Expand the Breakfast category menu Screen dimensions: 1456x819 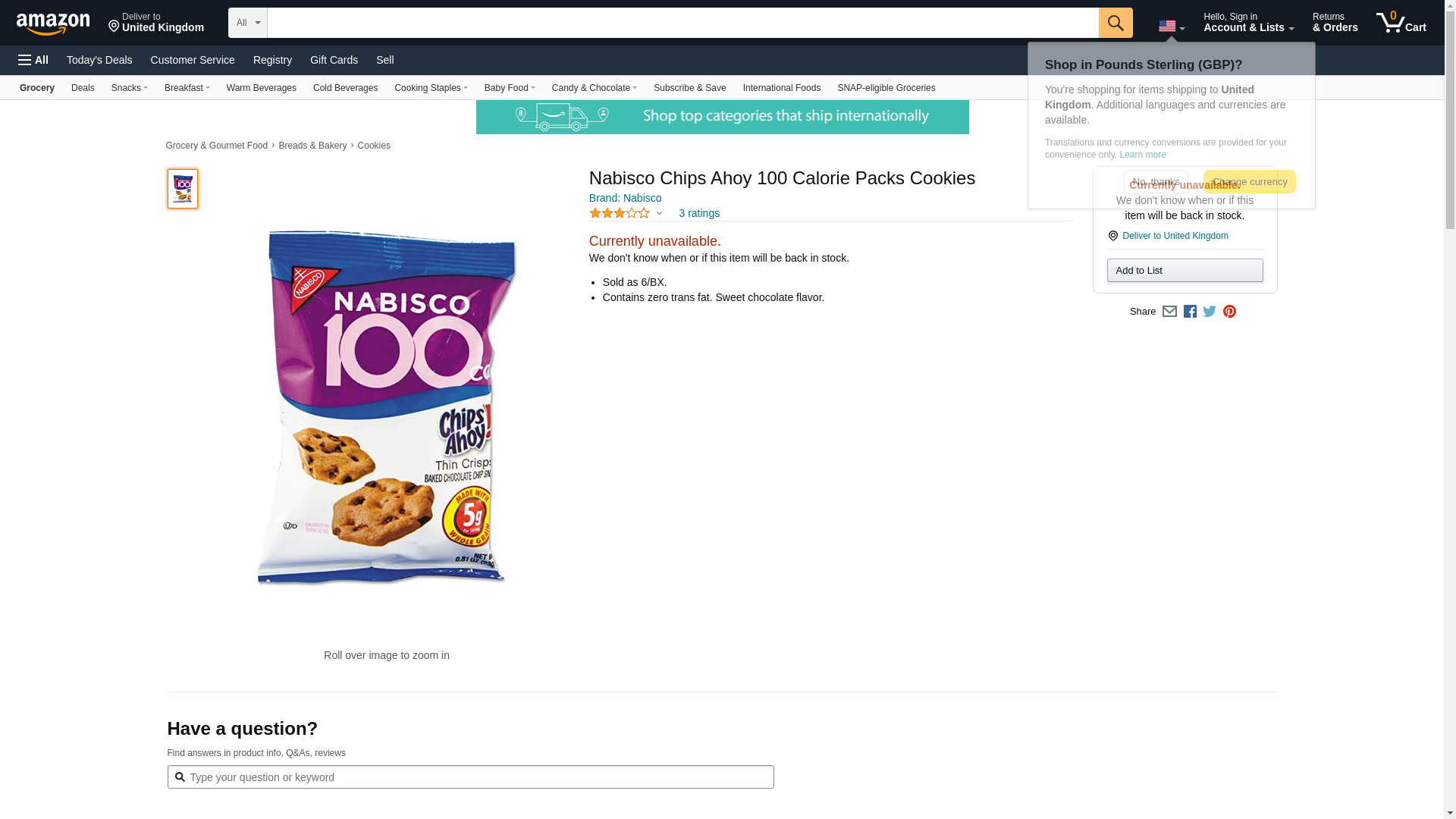[x=187, y=88]
